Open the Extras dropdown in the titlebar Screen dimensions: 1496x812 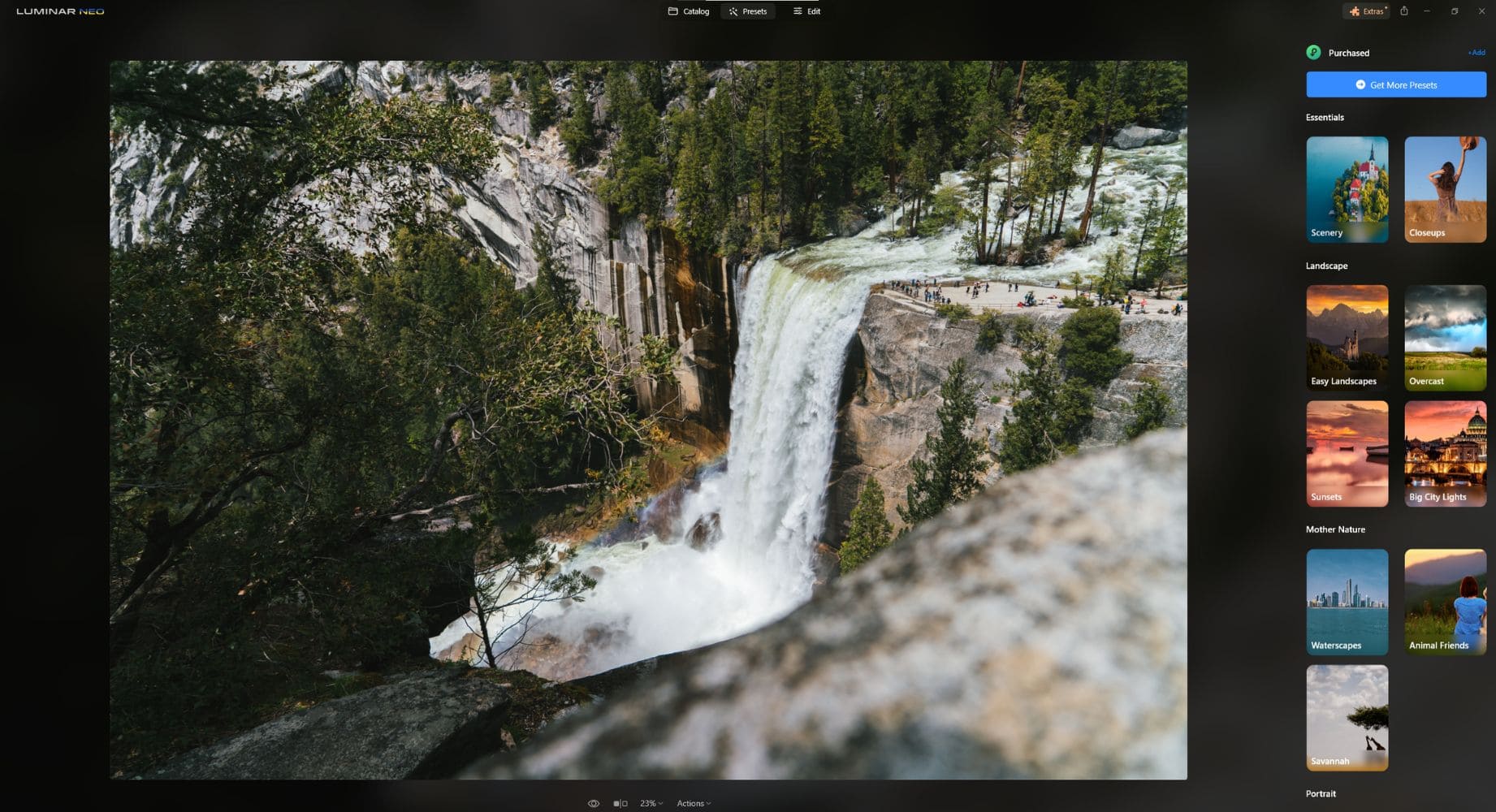[x=1367, y=11]
